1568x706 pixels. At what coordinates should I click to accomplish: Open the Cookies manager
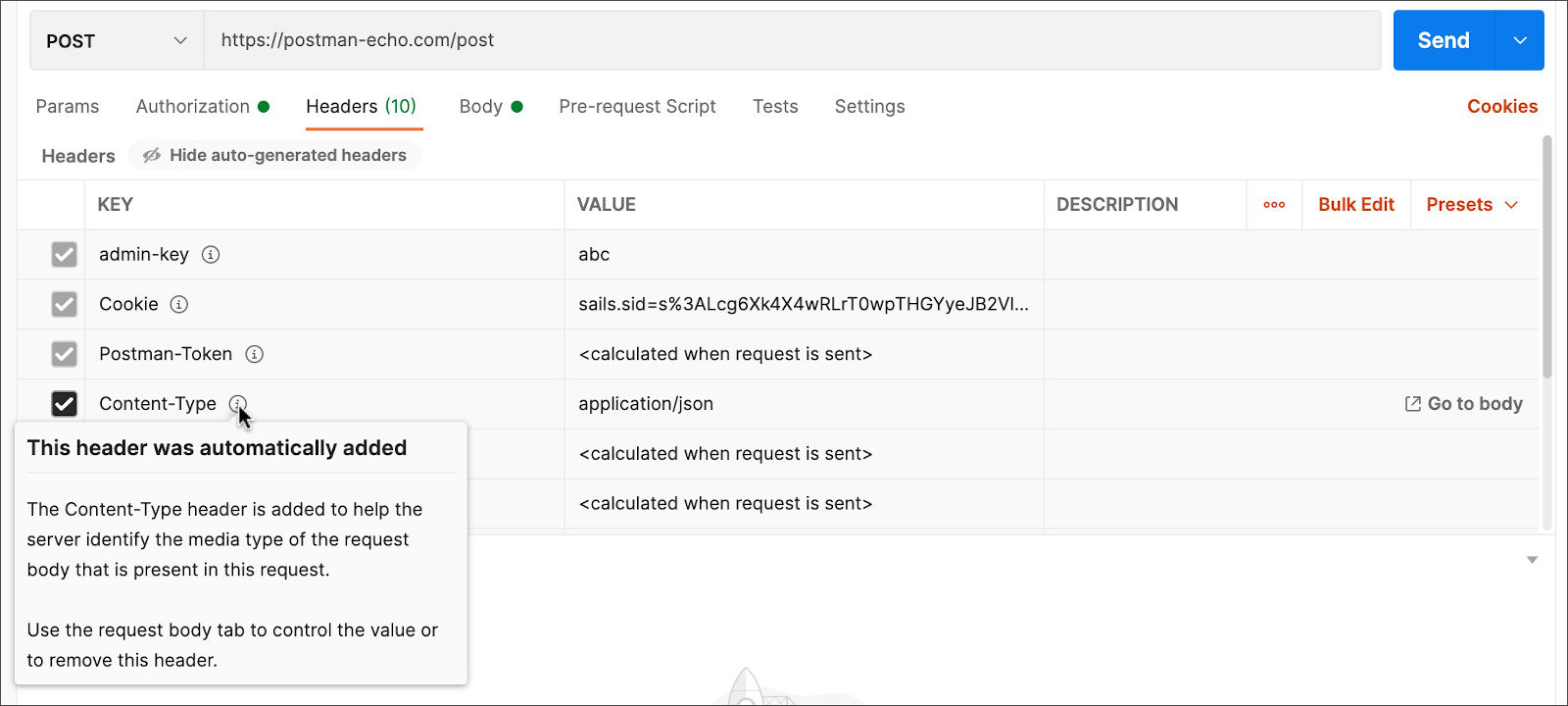[1502, 106]
